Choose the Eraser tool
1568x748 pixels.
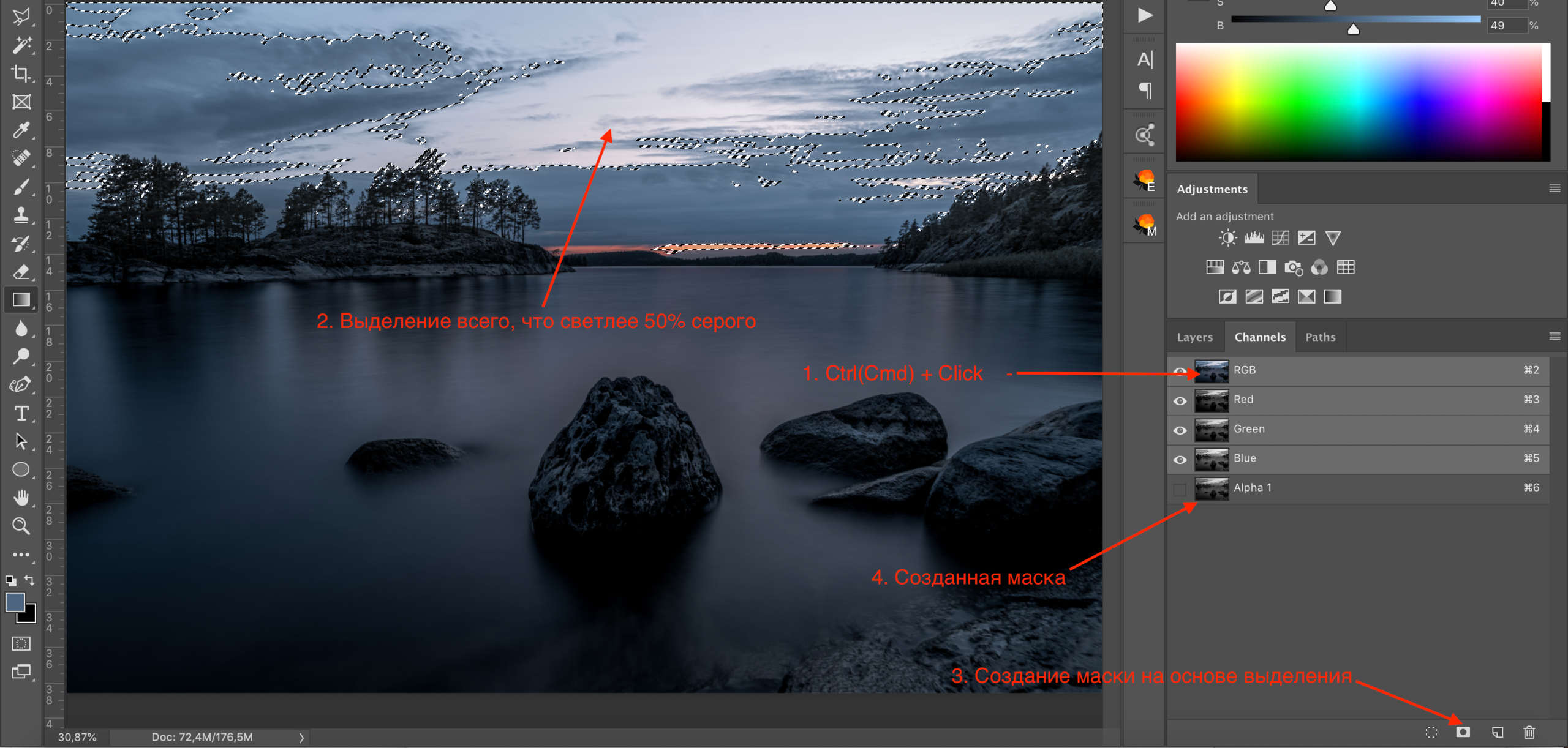pos(21,271)
